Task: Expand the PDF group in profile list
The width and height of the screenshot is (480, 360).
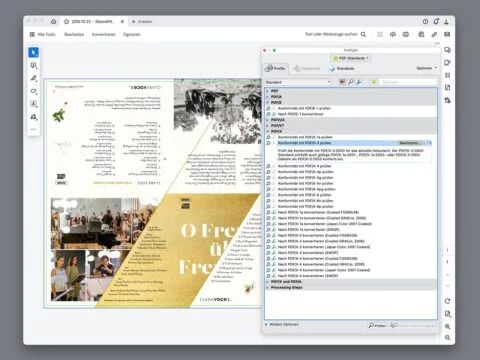Action: point(267,91)
